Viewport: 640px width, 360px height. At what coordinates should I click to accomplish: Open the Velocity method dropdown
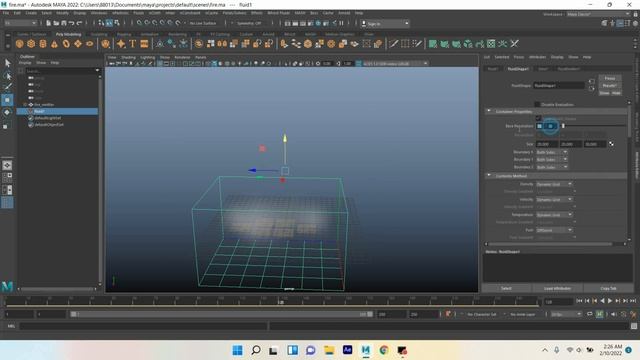(x=554, y=200)
